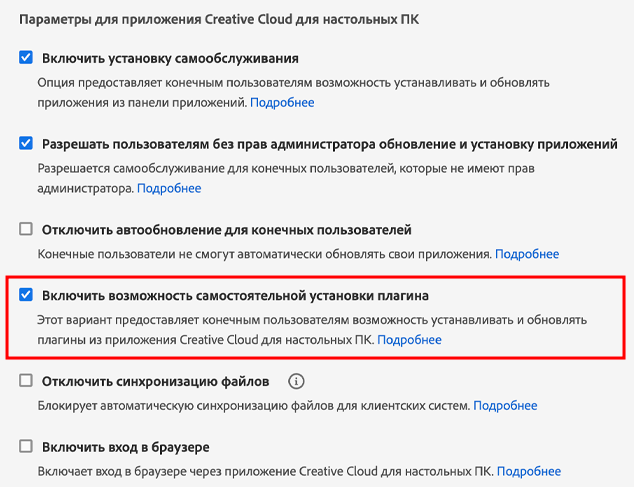Open 'Подробнее' link for plugin installation
The image size is (634, 487).
coord(409,340)
